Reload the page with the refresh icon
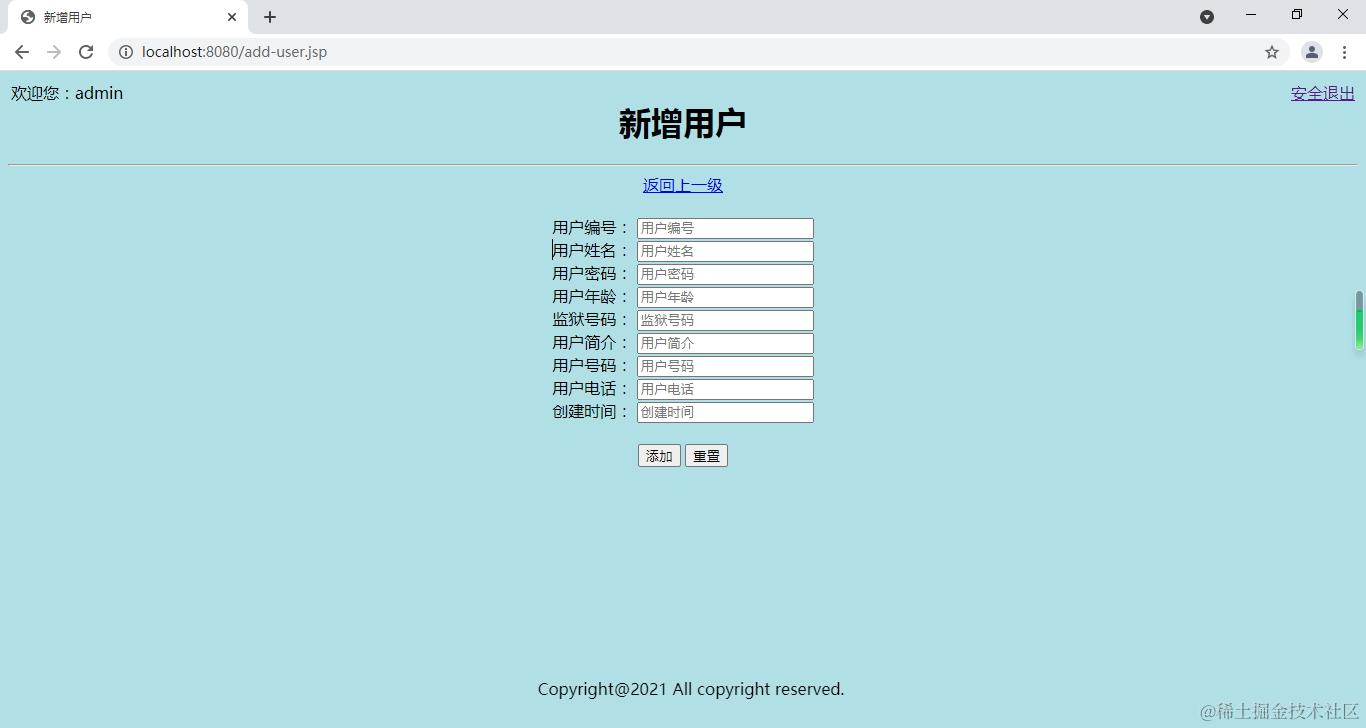The height and width of the screenshot is (728, 1366). point(86,52)
